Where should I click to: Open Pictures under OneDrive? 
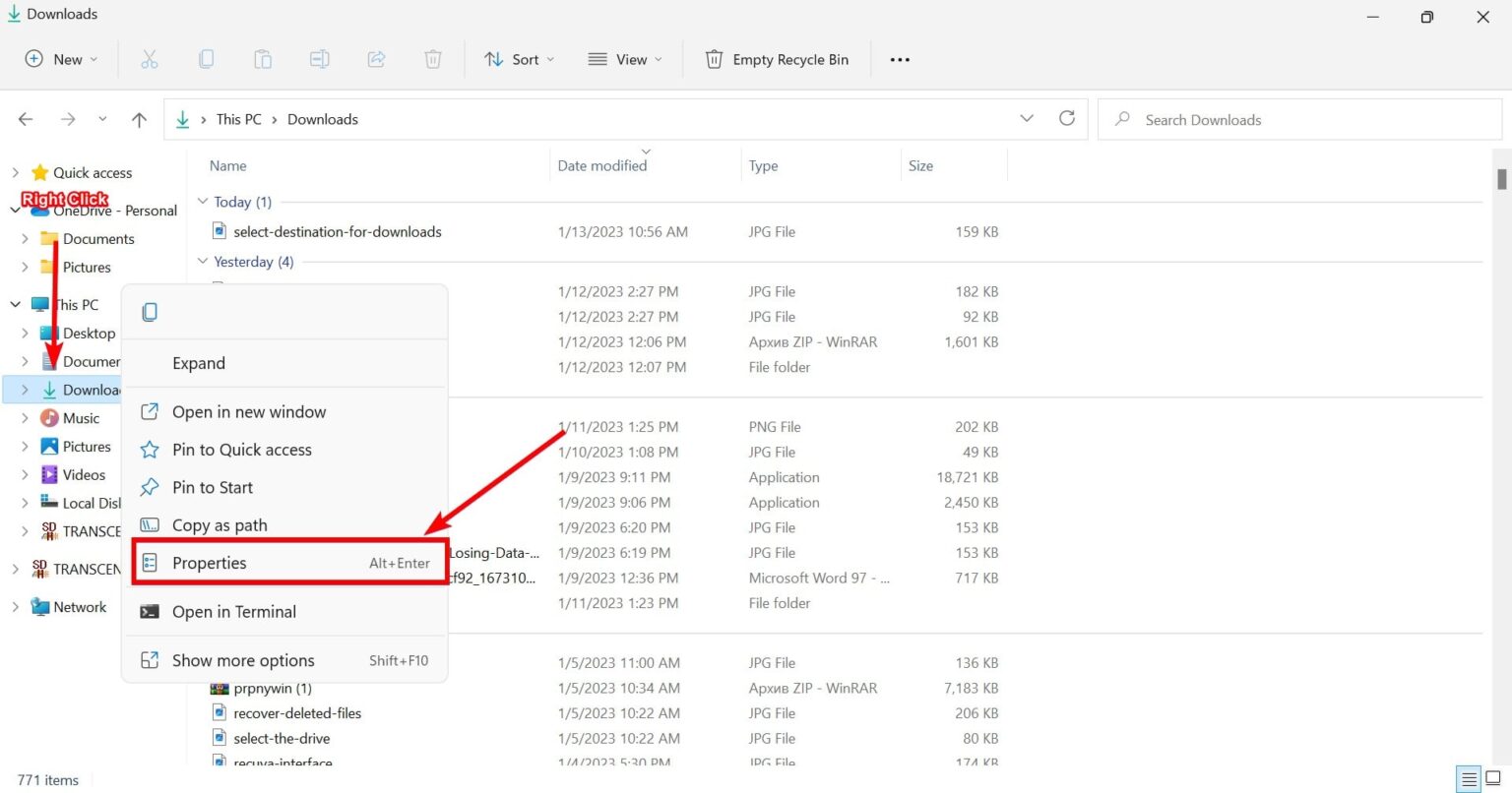click(87, 267)
